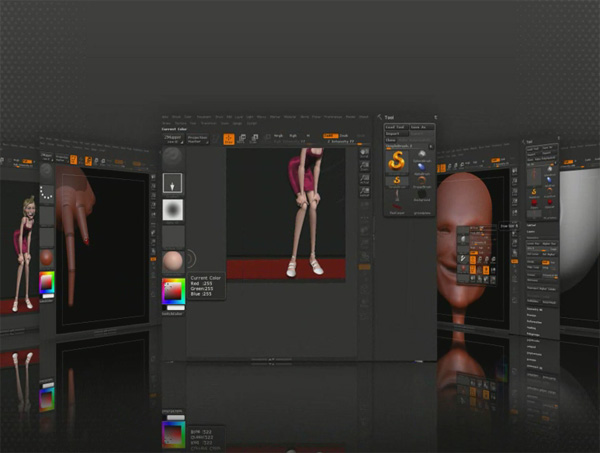The height and width of the screenshot is (453, 600).
Task: Expand SubTool section in right window
Action: tap(532, 225)
